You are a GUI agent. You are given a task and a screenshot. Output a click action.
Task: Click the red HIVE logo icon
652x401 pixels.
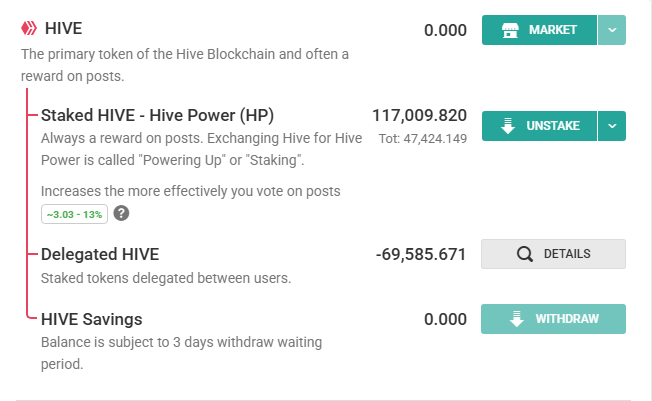pyautogui.click(x=29, y=28)
